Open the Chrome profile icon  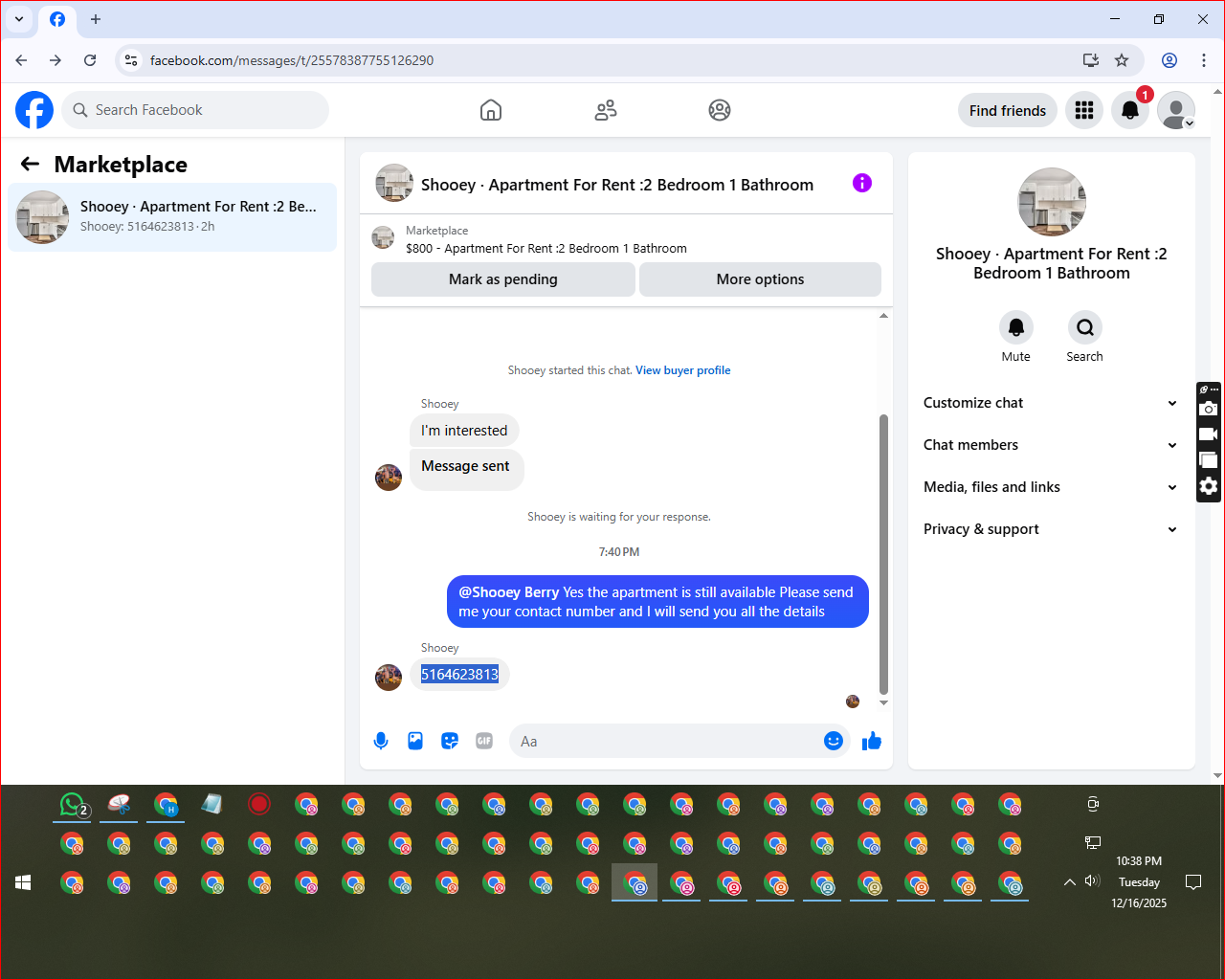point(1169,60)
